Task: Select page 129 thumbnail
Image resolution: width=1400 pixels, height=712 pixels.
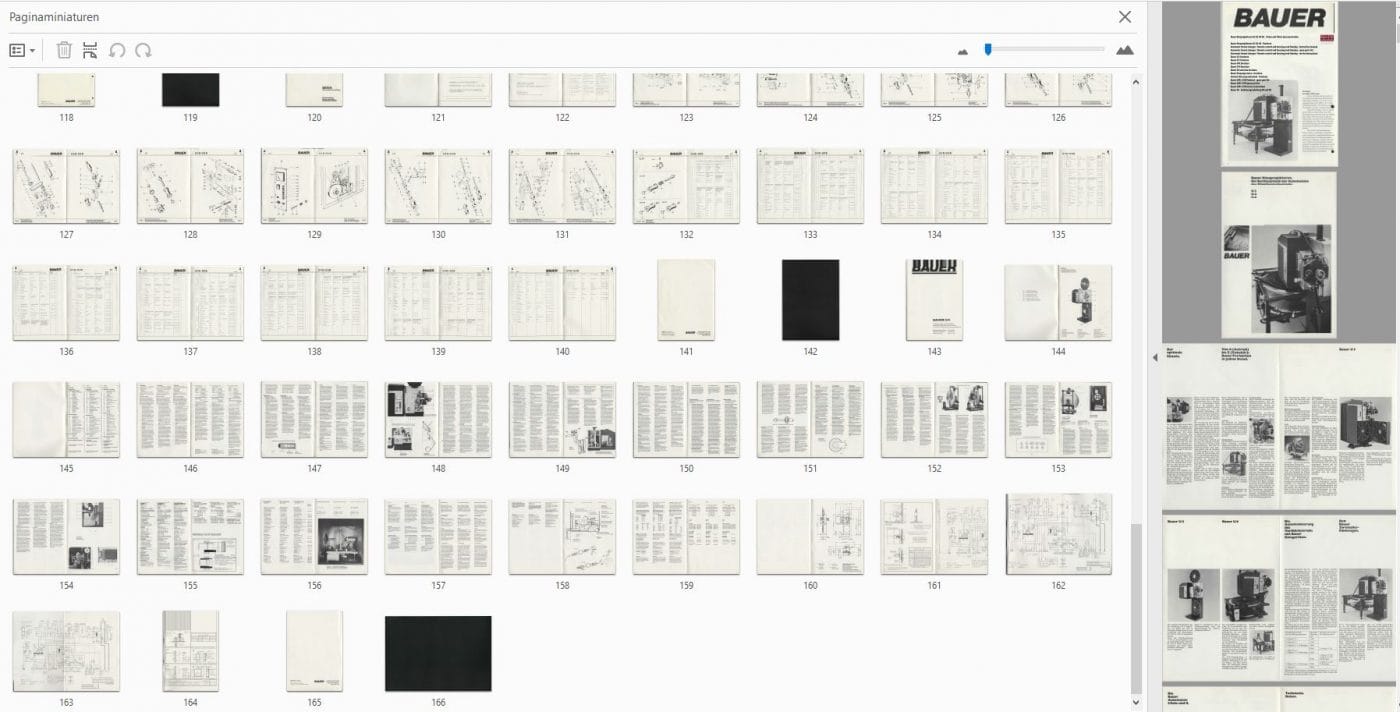Action: tap(314, 186)
